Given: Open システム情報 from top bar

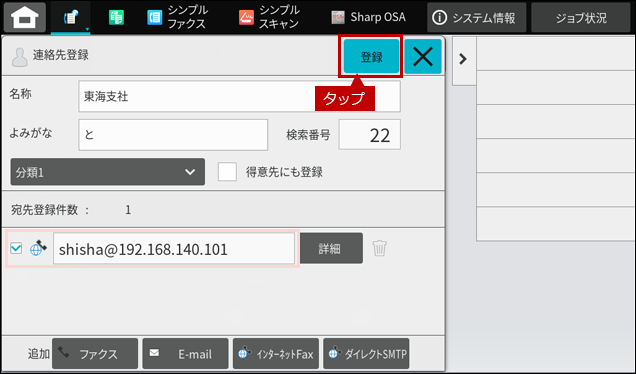Looking at the screenshot, I should pos(477,17).
